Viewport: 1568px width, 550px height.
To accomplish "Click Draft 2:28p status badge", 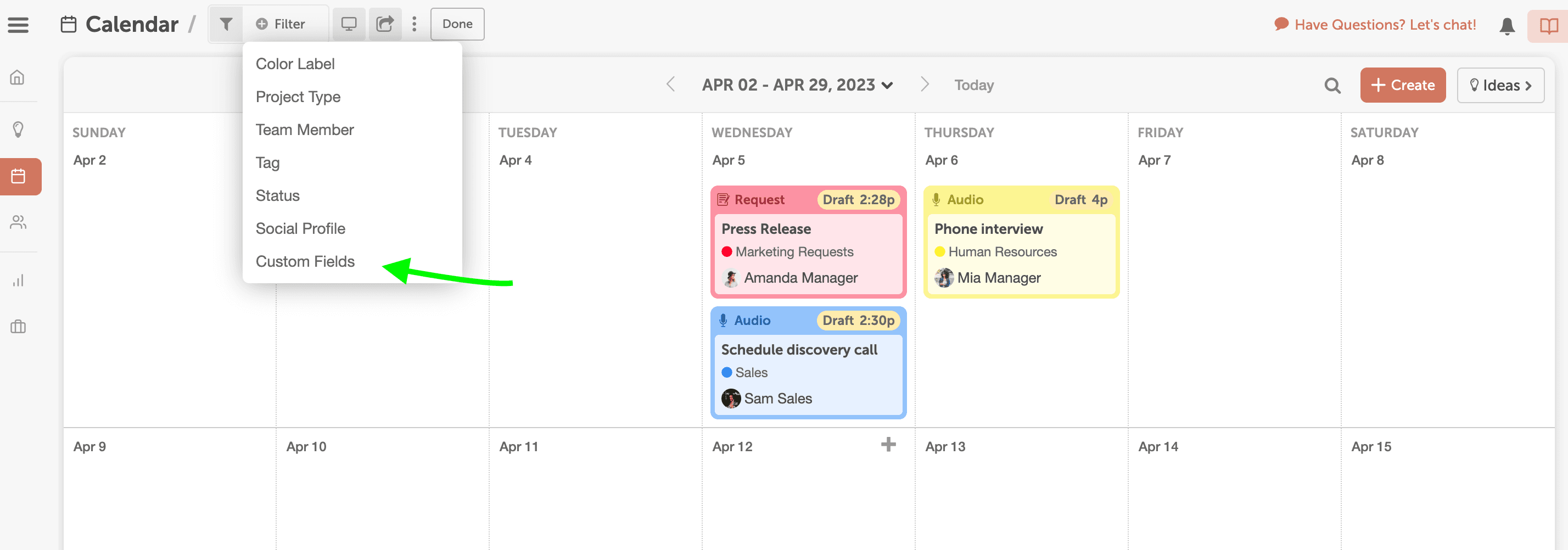I will click(x=858, y=200).
